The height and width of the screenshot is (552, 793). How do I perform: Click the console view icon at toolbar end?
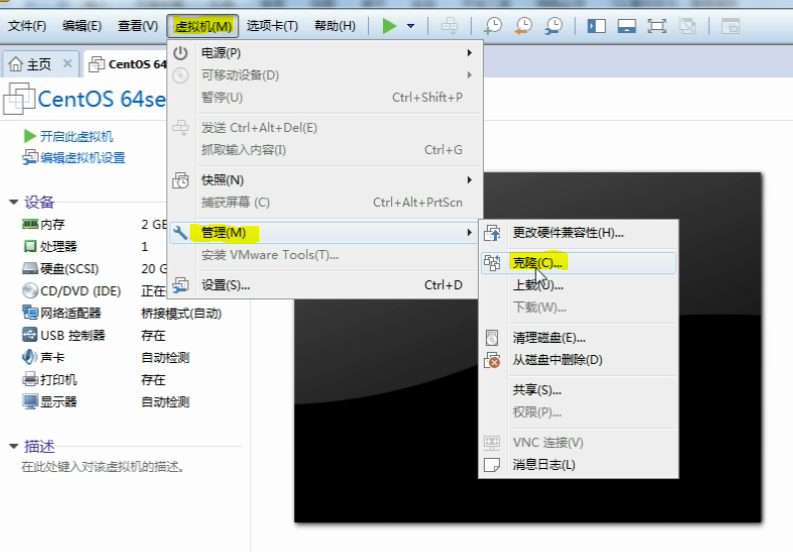pos(730,26)
